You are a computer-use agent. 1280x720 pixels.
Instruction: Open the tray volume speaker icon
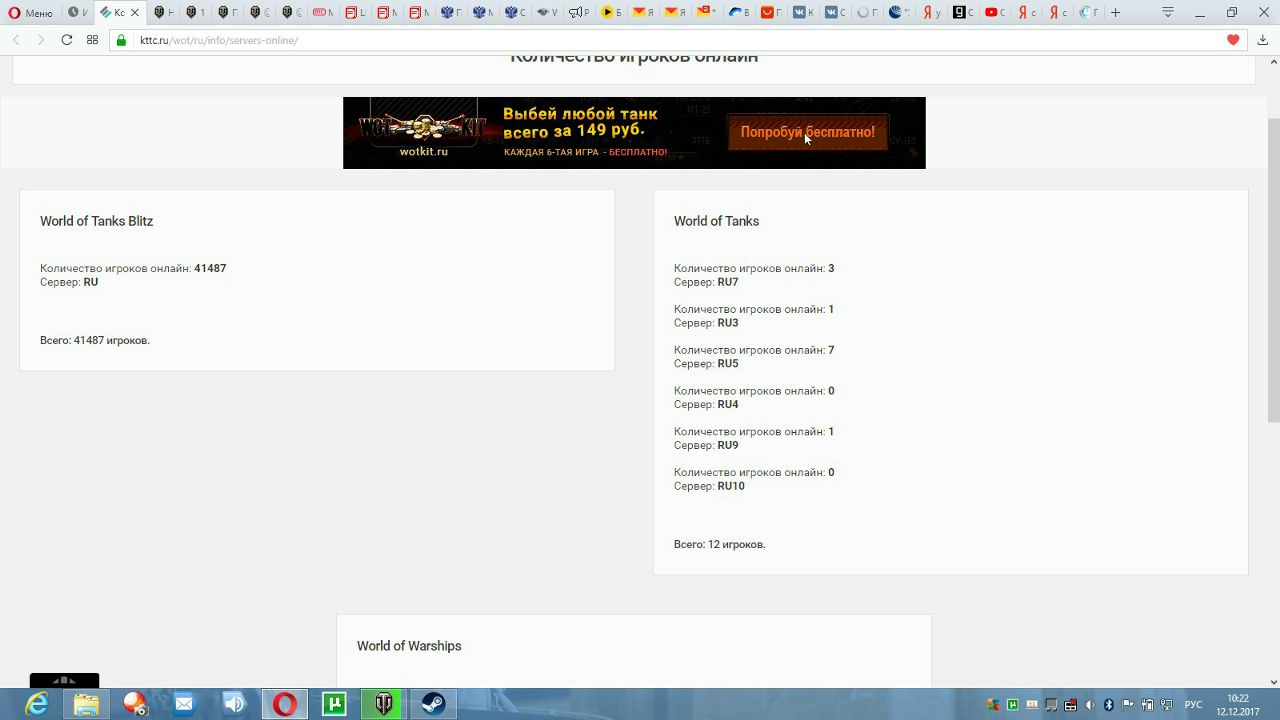coord(1090,705)
